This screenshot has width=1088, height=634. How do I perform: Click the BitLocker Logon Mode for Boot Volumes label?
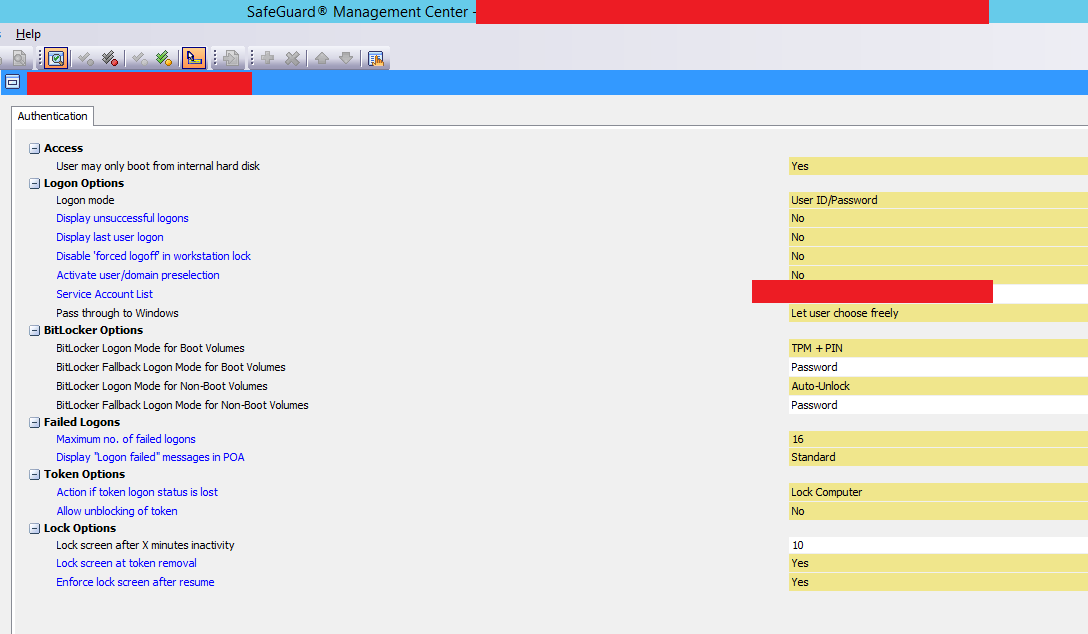click(151, 348)
